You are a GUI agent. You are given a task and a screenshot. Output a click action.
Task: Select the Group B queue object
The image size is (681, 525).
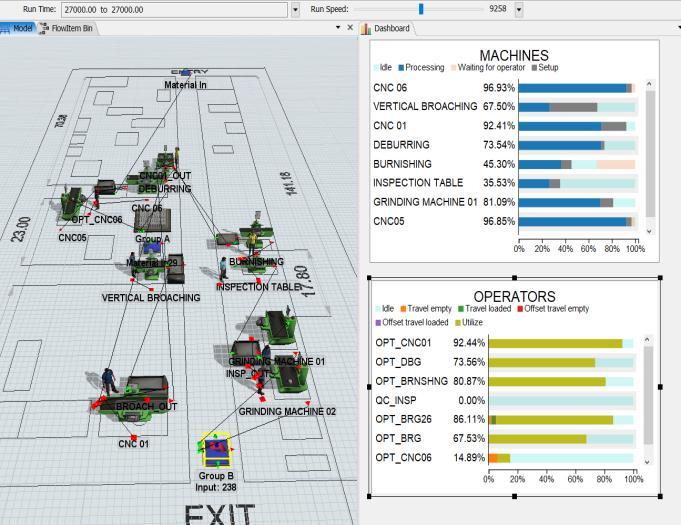pos(216,450)
